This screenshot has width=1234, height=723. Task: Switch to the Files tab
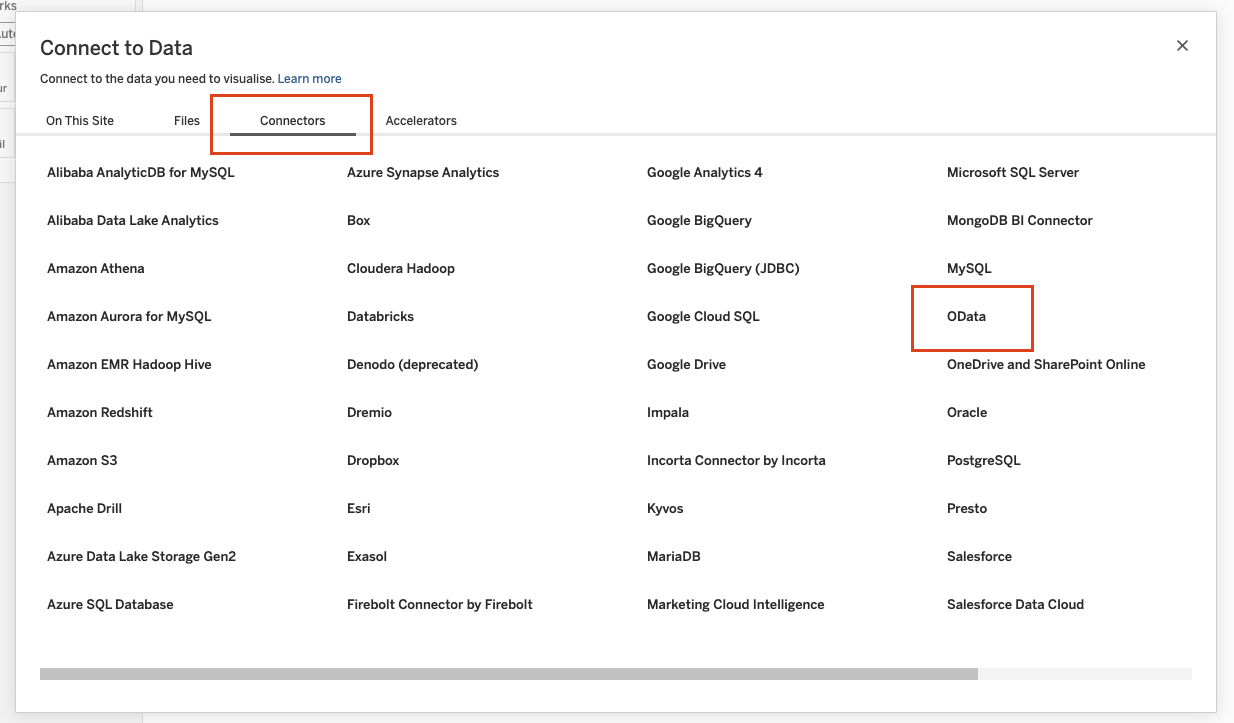coord(187,121)
